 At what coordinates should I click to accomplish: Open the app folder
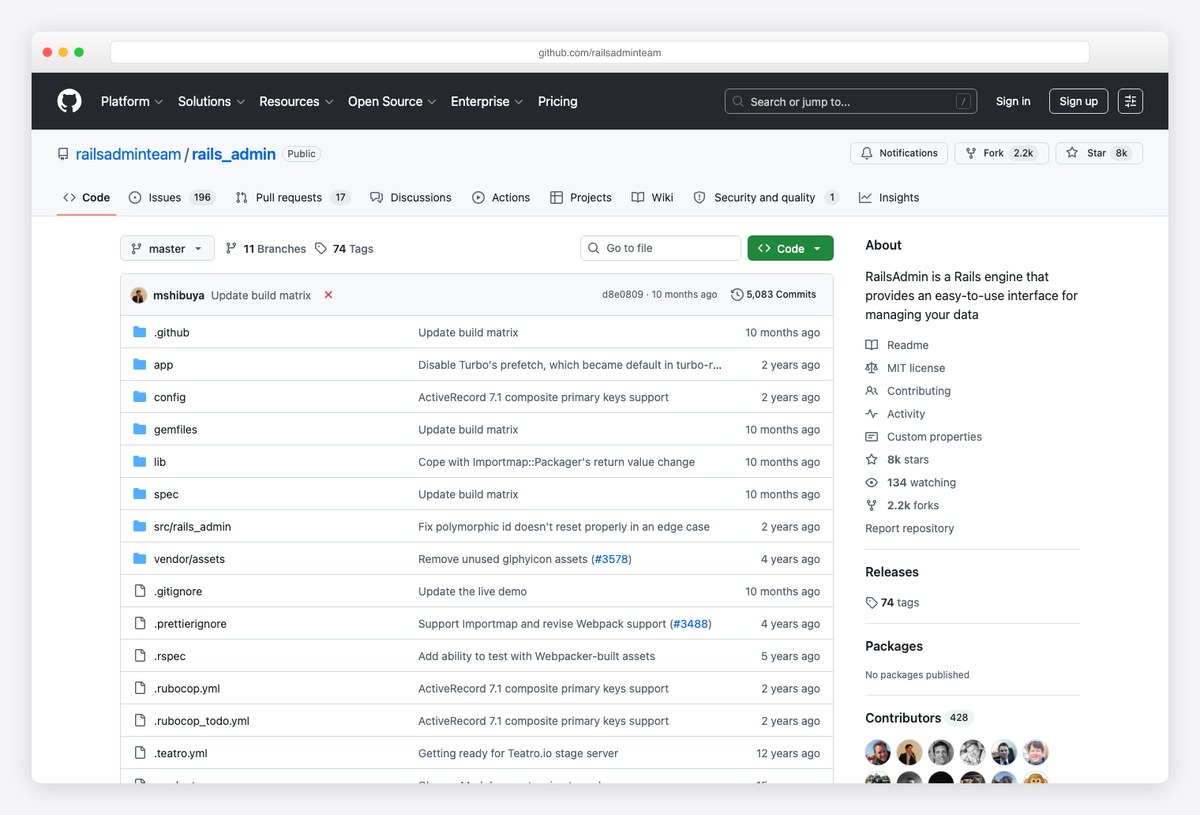163,365
